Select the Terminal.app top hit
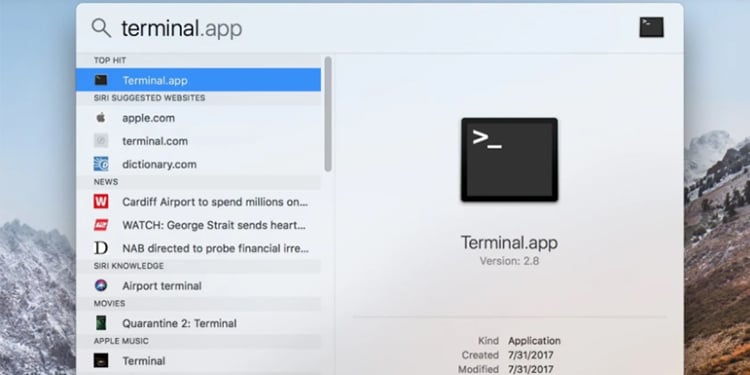 [199, 80]
